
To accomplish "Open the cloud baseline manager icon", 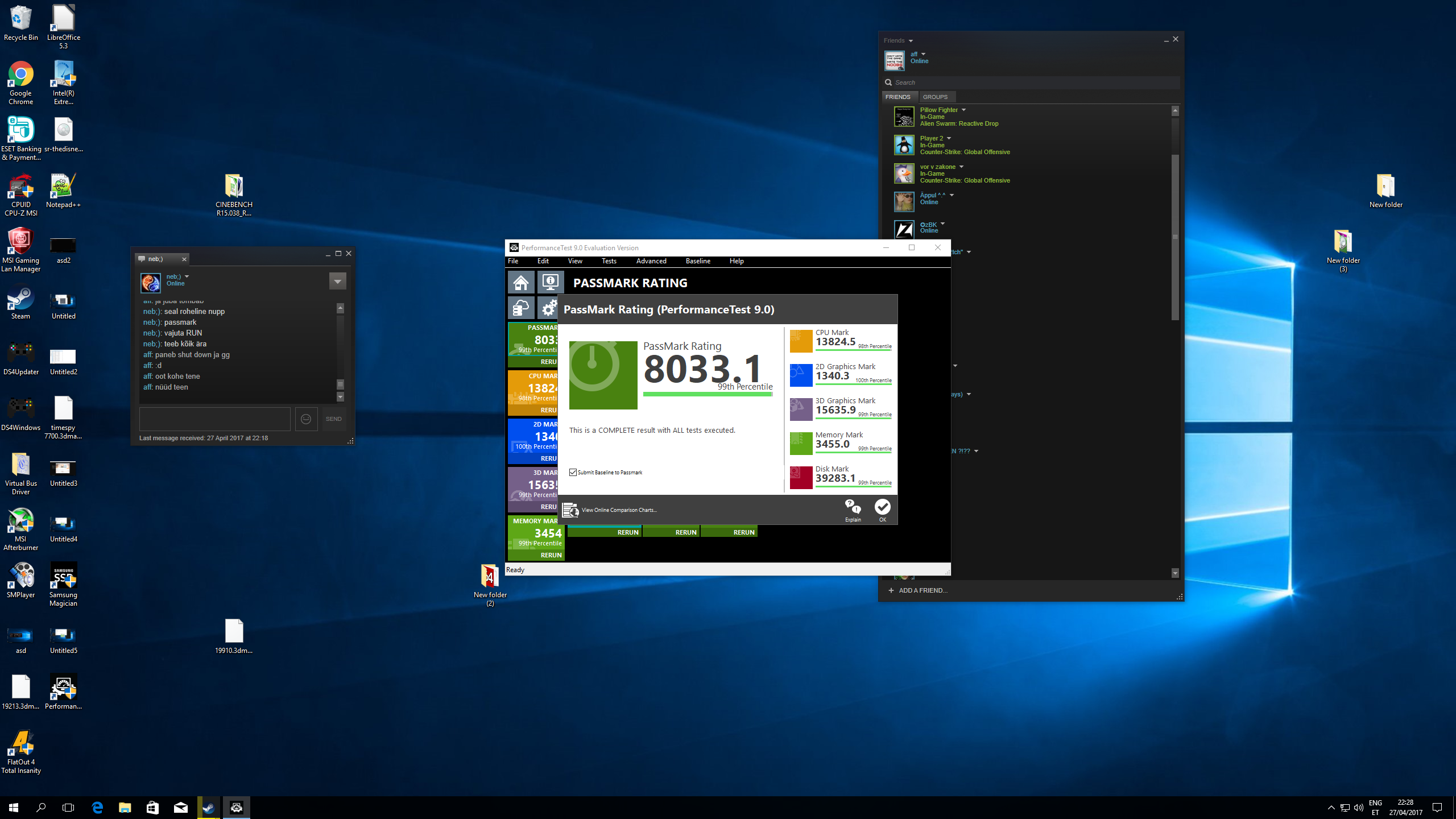I will click(521, 308).
